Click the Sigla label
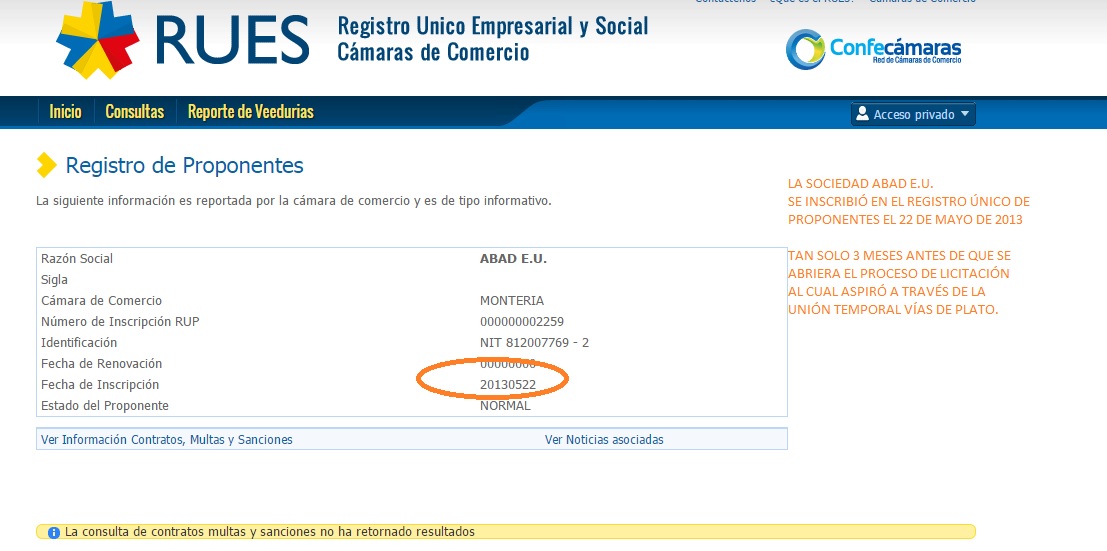1107x551 pixels. pyautogui.click(x=54, y=280)
